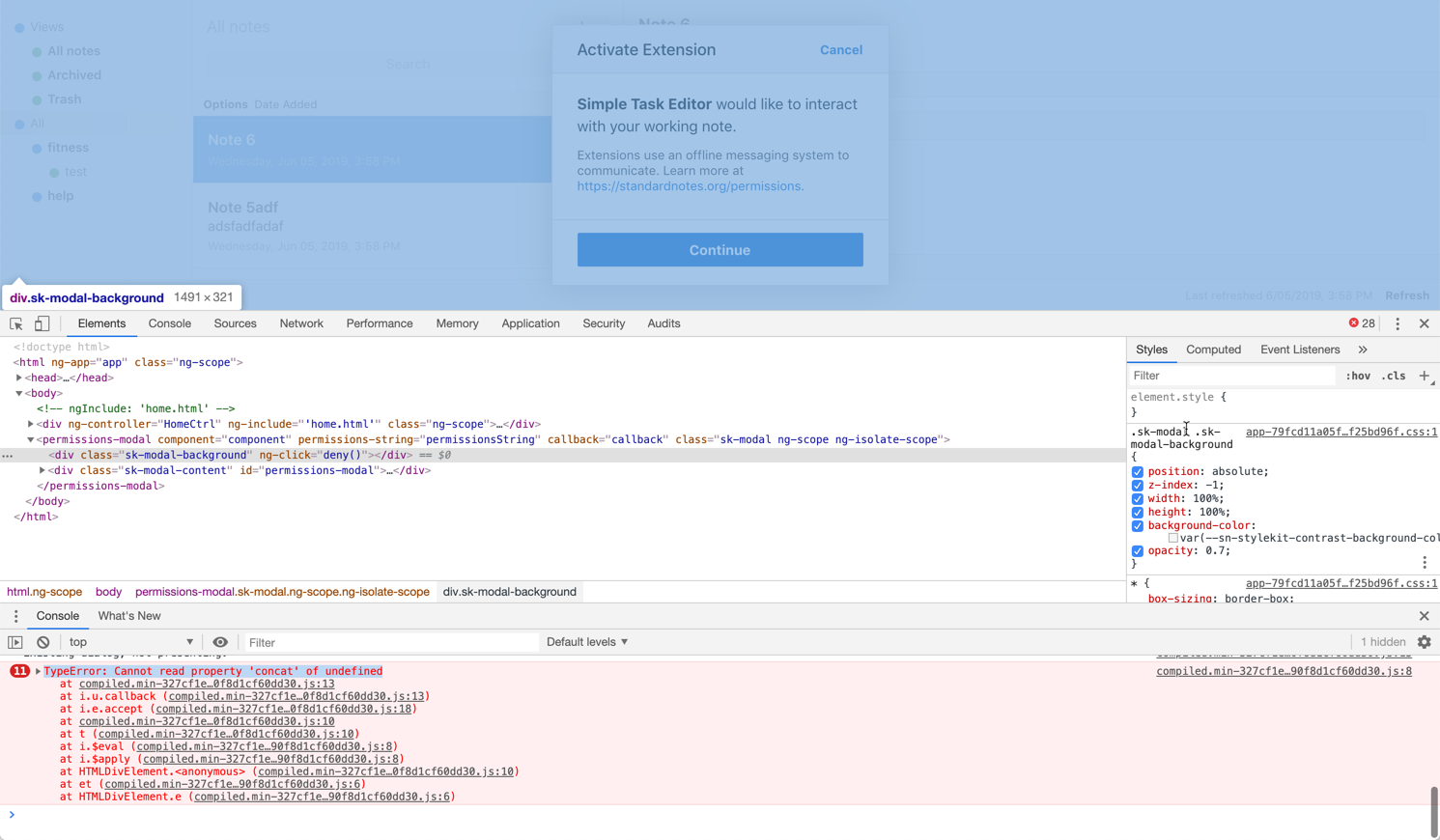Clear the console with the ban icon
This screenshot has height=840, width=1440.
point(42,642)
